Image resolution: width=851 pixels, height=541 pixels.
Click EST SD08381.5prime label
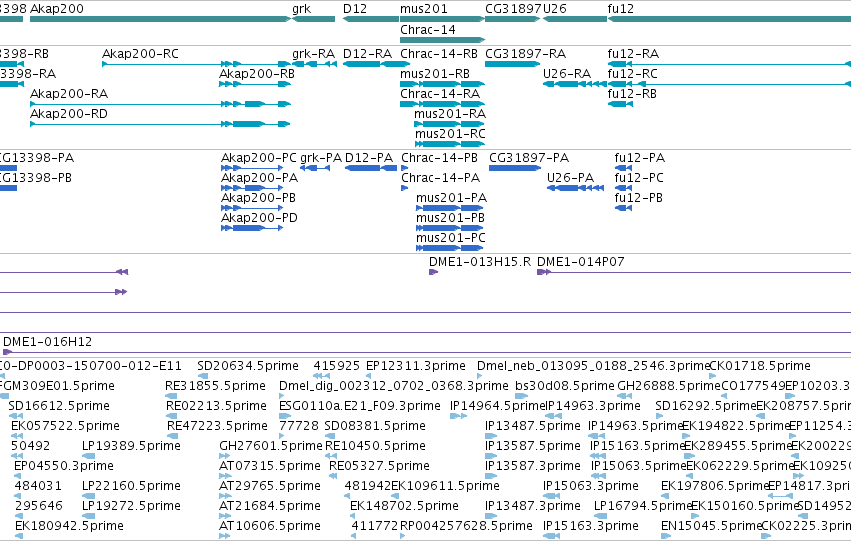point(375,426)
